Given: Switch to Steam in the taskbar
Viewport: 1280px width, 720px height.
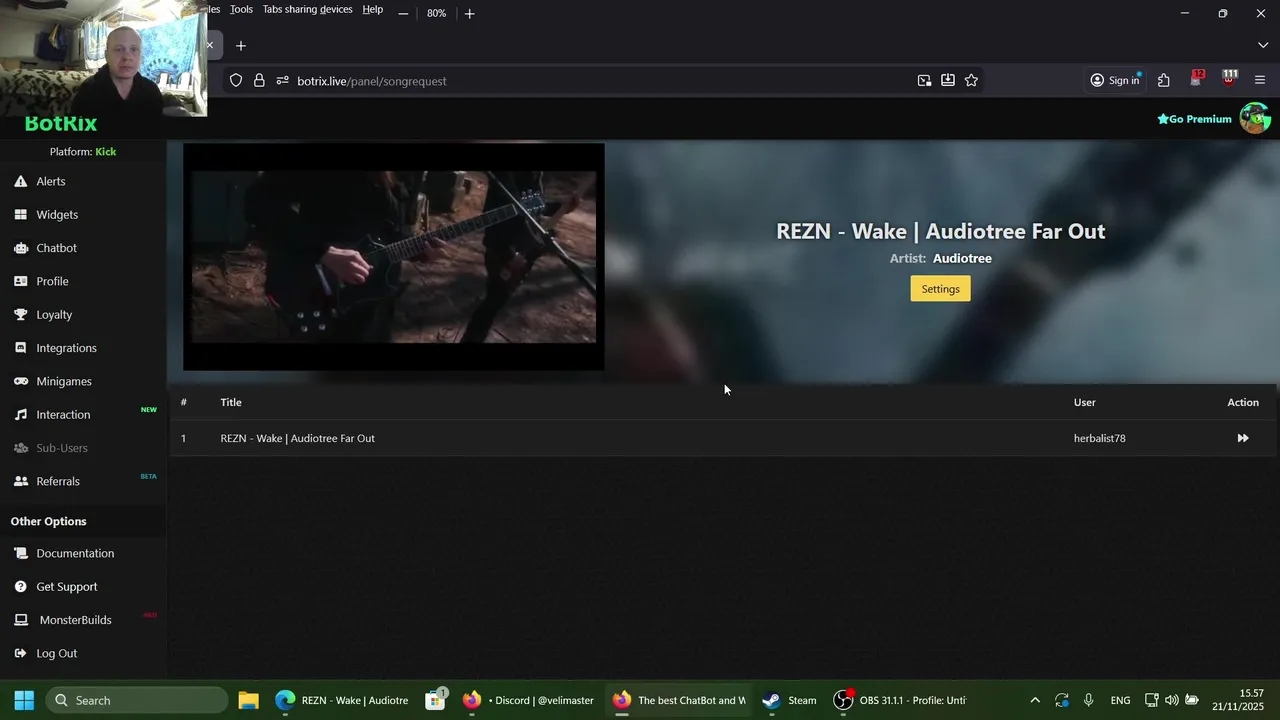Looking at the screenshot, I should click(x=789, y=700).
